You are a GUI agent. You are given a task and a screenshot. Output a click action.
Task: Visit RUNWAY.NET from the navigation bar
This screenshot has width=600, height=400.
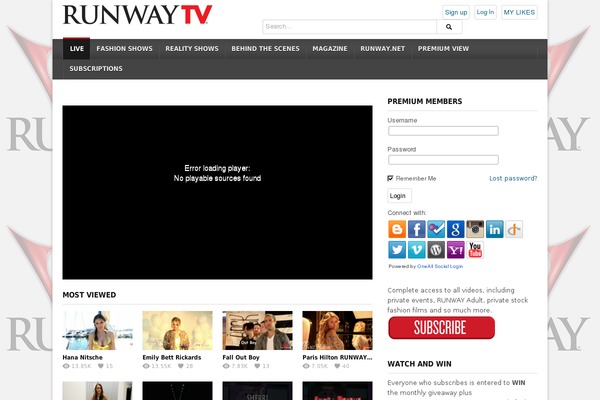(382, 49)
